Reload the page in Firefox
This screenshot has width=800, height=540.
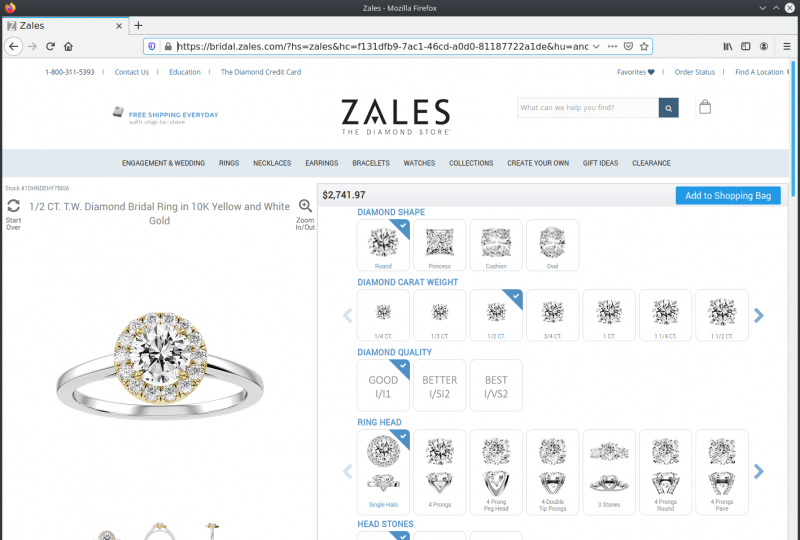click(50, 46)
